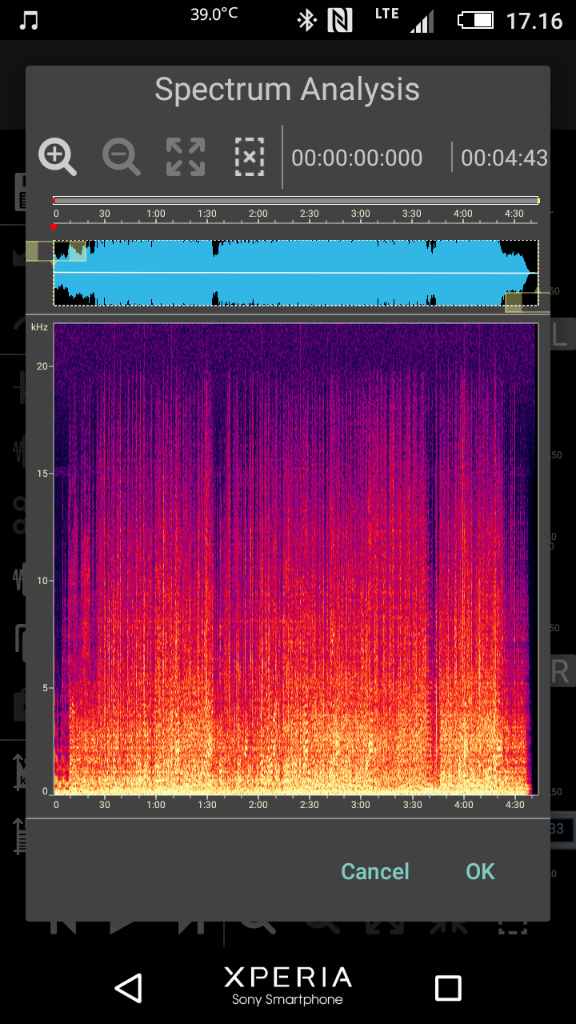Tap the clear selection dashed box icon
Screen dimensions: 576x1024
click(249, 157)
